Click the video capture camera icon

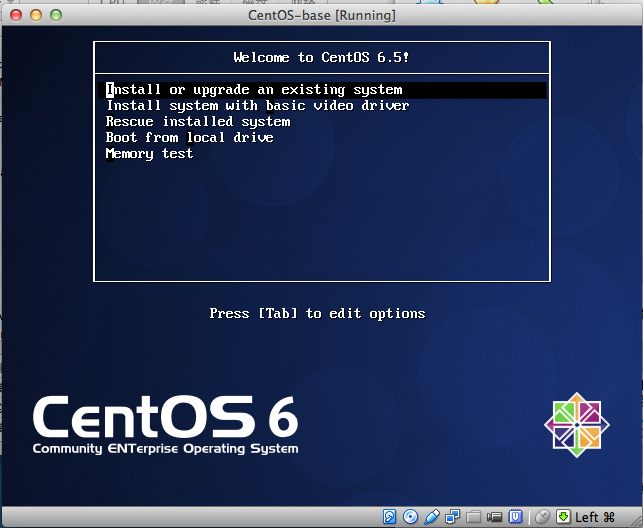(x=494, y=517)
